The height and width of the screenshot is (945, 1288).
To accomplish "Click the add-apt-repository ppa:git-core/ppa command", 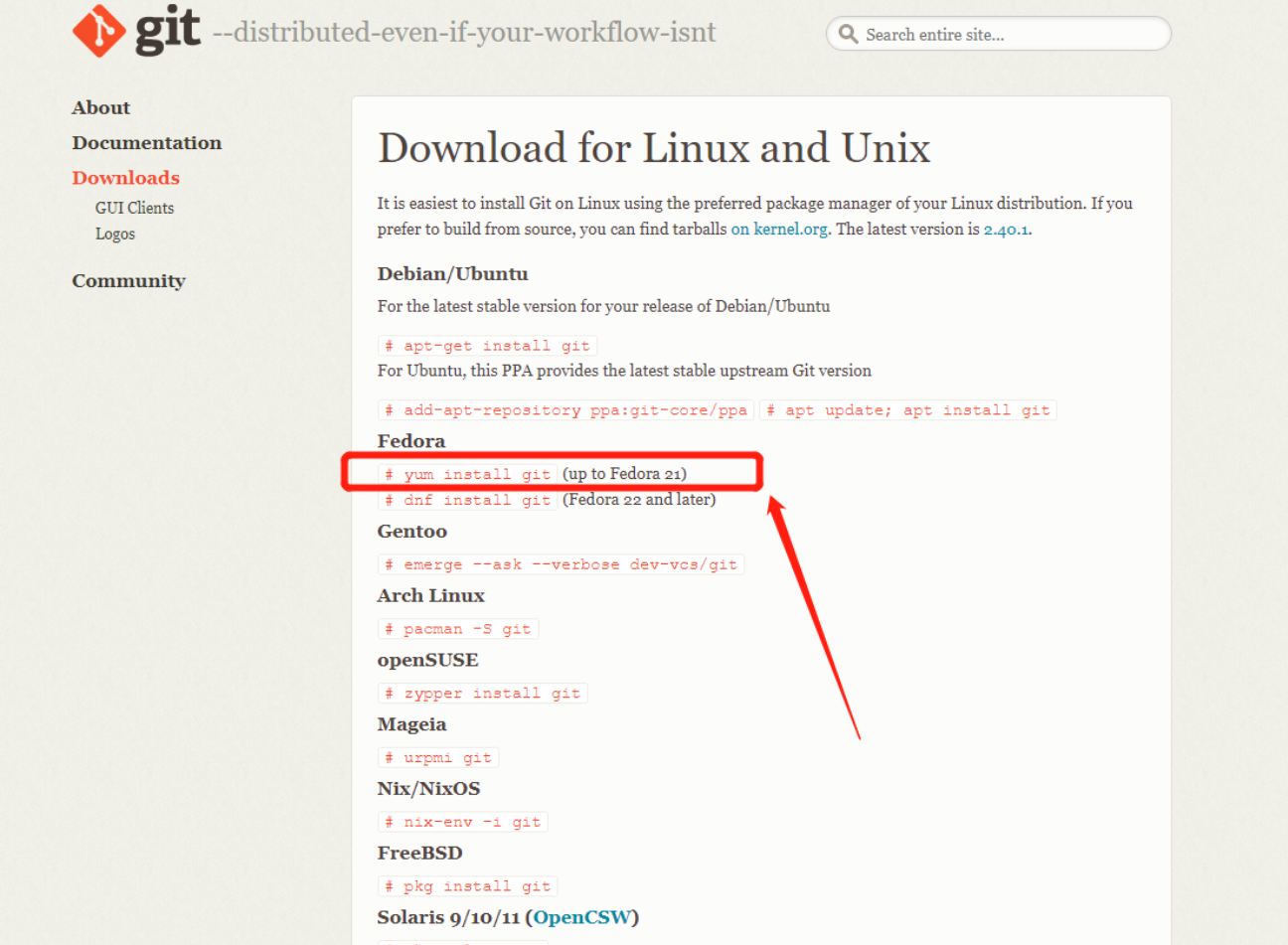I will point(565,410).
